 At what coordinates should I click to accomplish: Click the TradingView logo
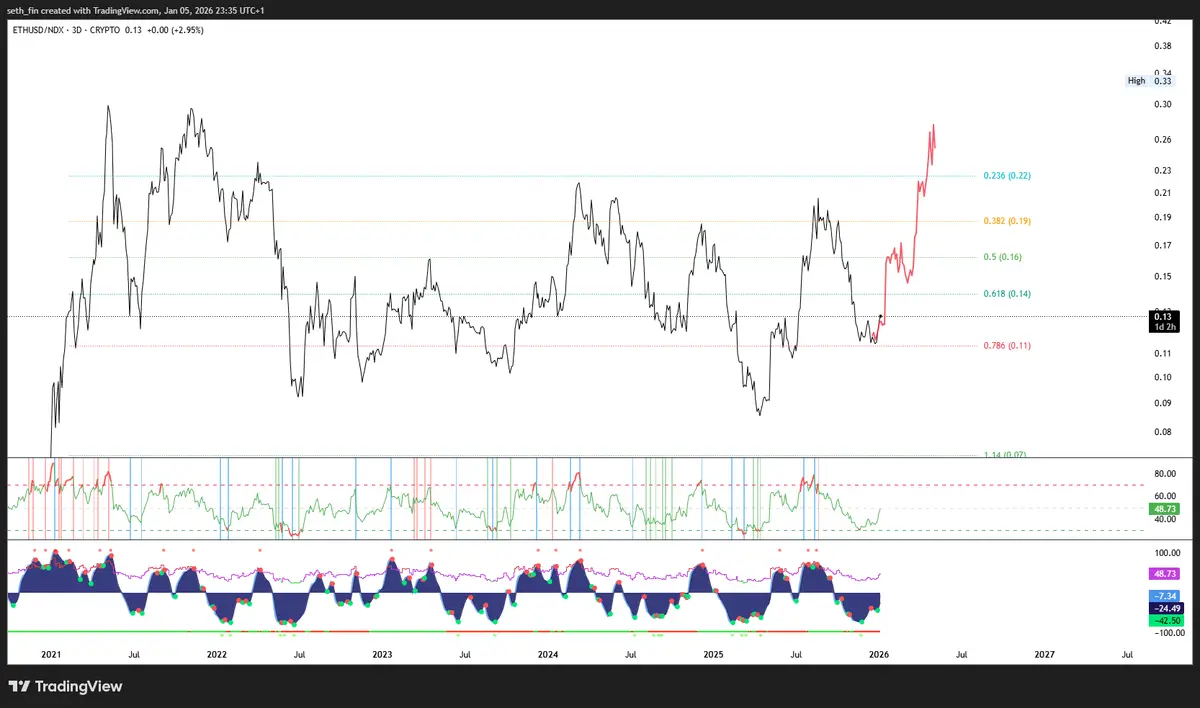pos(65,687)
